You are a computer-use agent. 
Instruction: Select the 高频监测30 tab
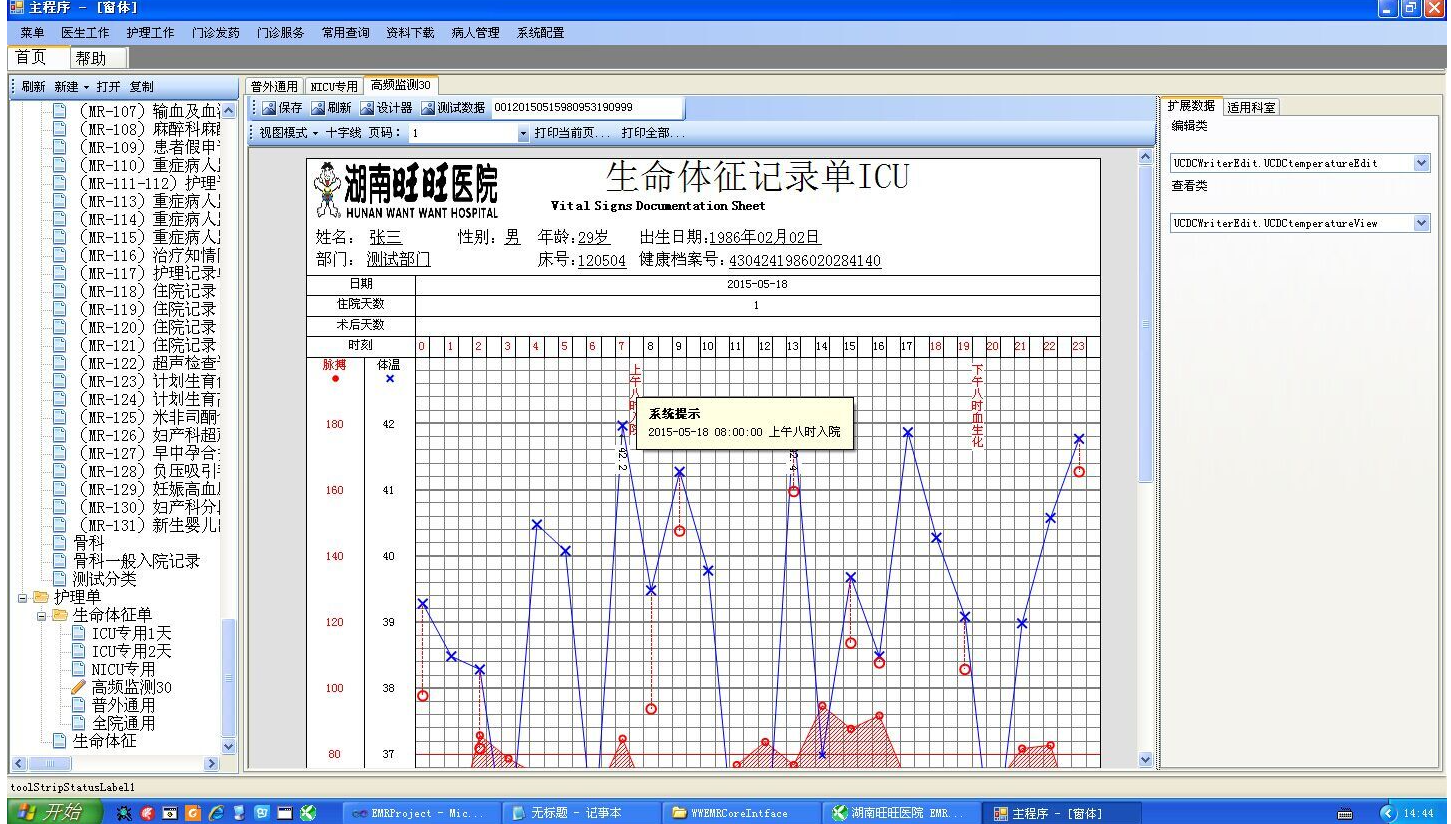[x=400, y=86]
